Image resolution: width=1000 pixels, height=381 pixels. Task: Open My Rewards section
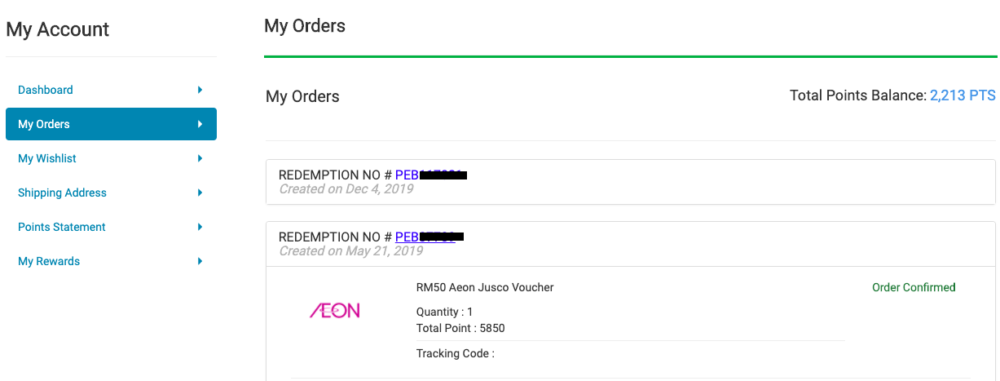(111, 261)
